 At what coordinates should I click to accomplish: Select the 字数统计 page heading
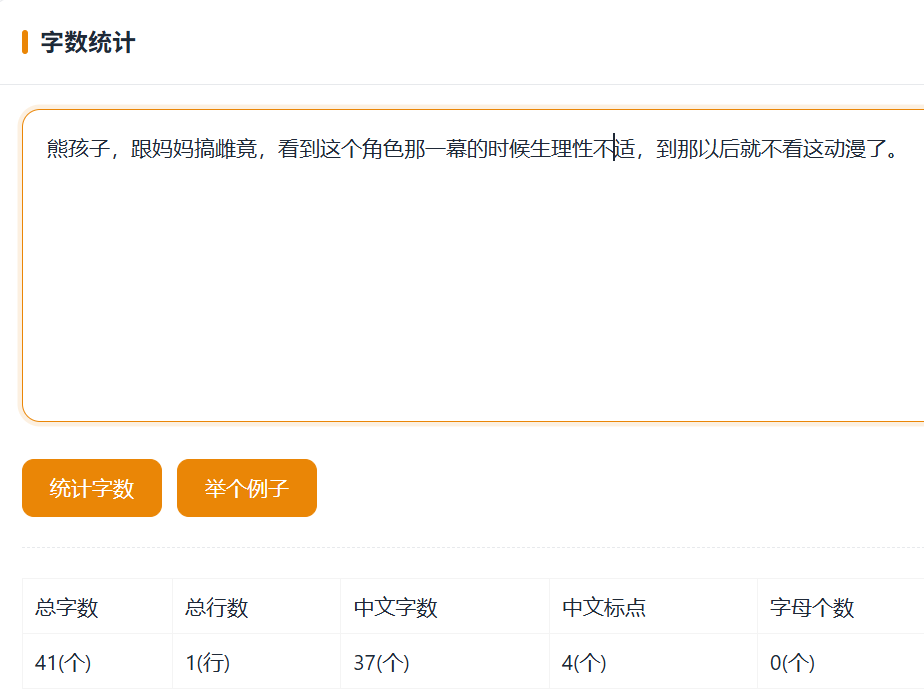pyautogui.click(x=88, y=42)
